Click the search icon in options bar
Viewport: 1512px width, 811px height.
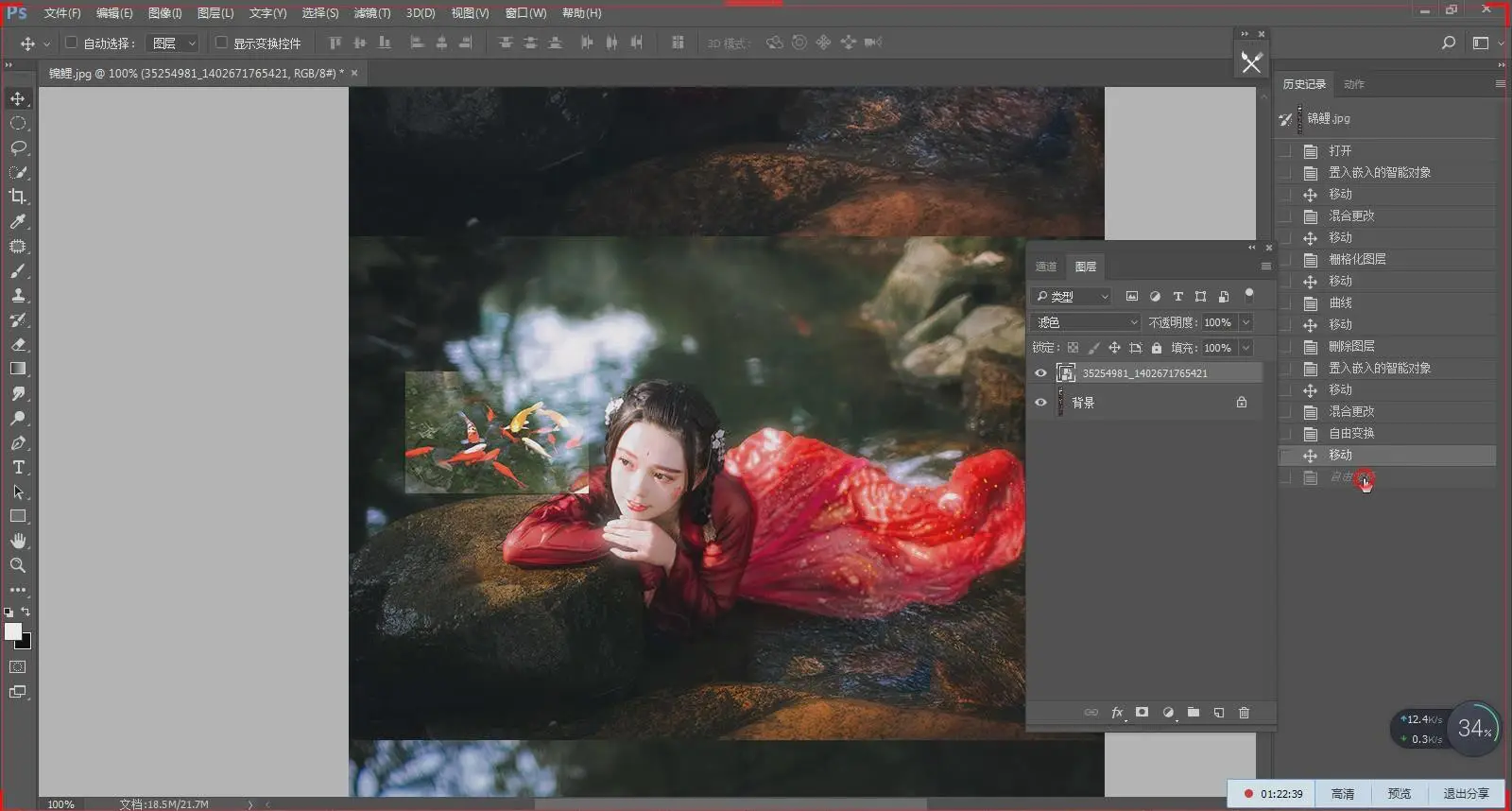point(1448,43)
